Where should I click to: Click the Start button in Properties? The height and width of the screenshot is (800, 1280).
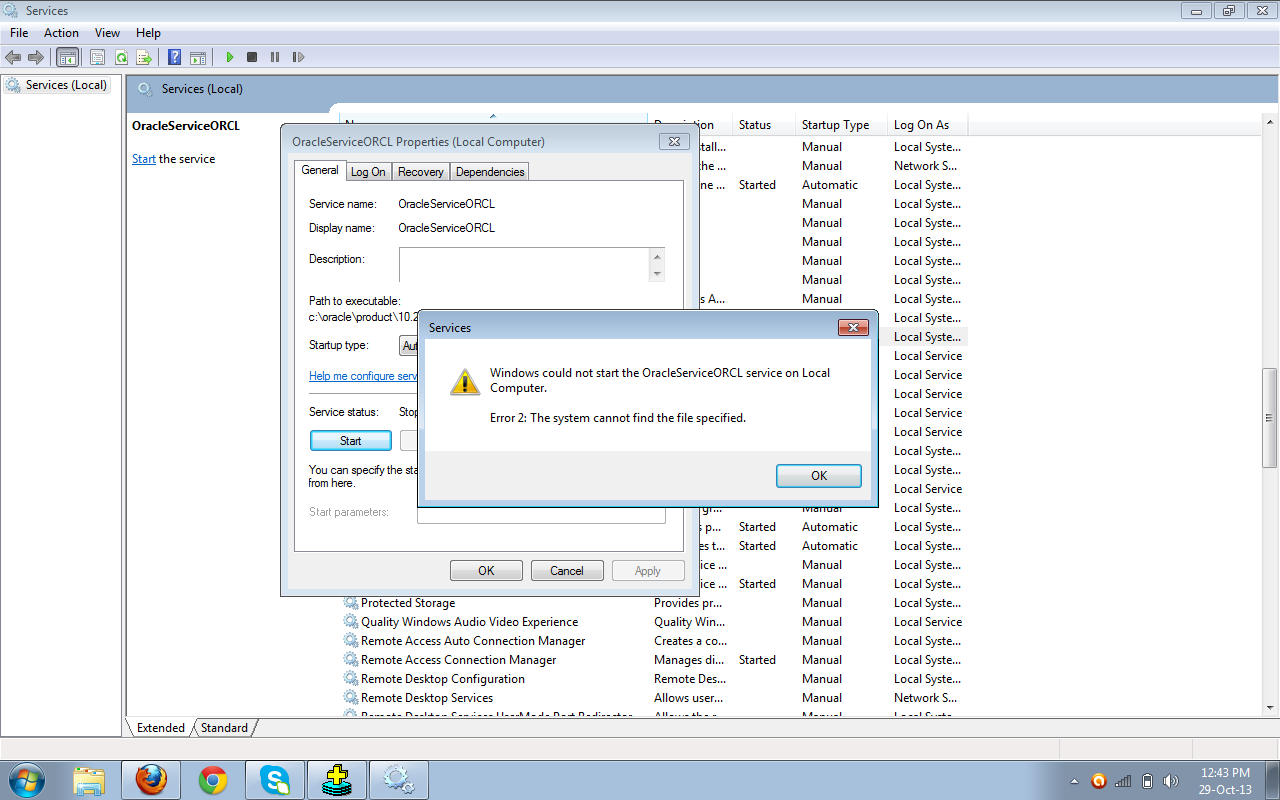click(351, 441)
